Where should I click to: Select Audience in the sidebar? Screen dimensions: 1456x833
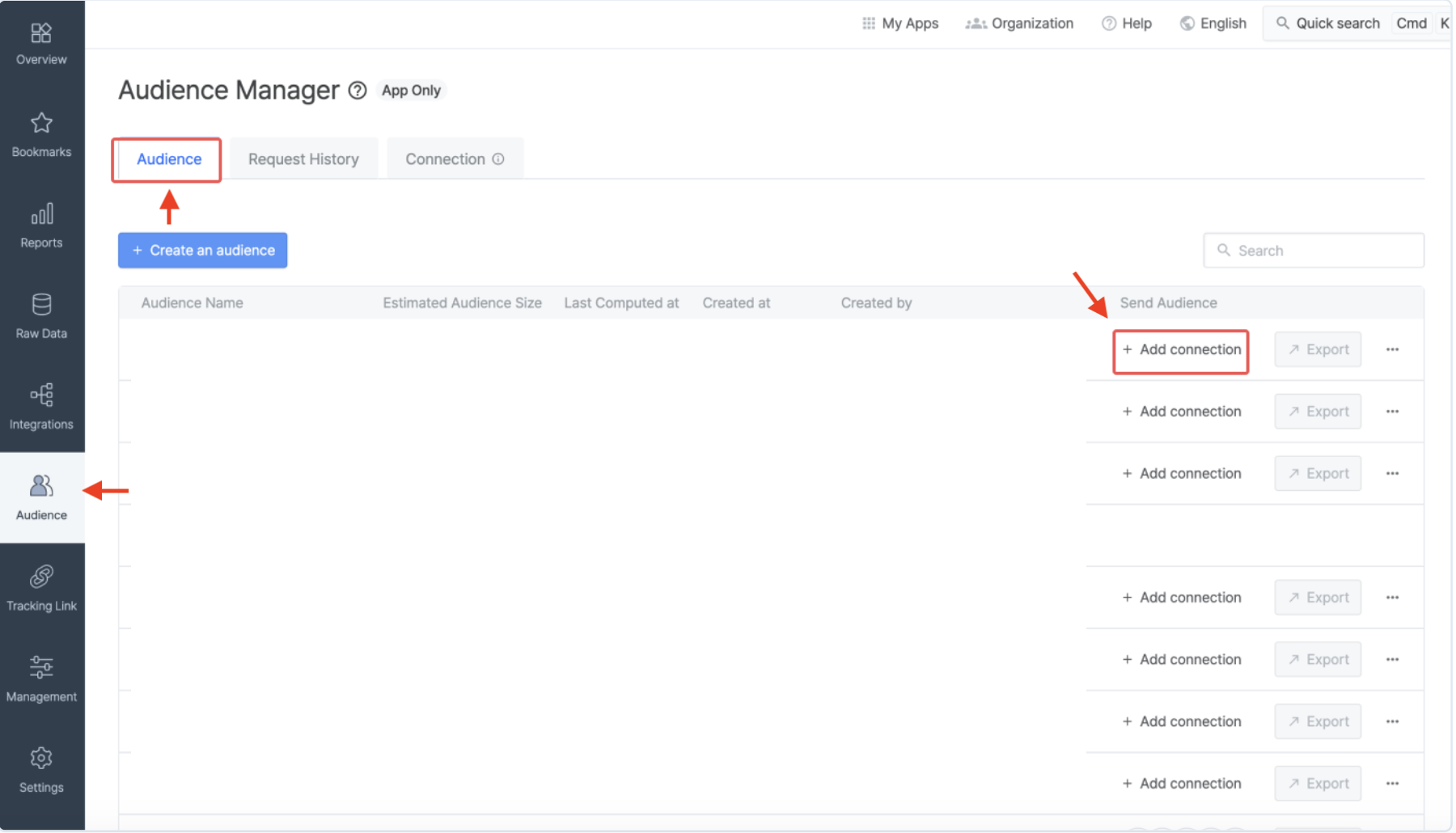point(41,497)
